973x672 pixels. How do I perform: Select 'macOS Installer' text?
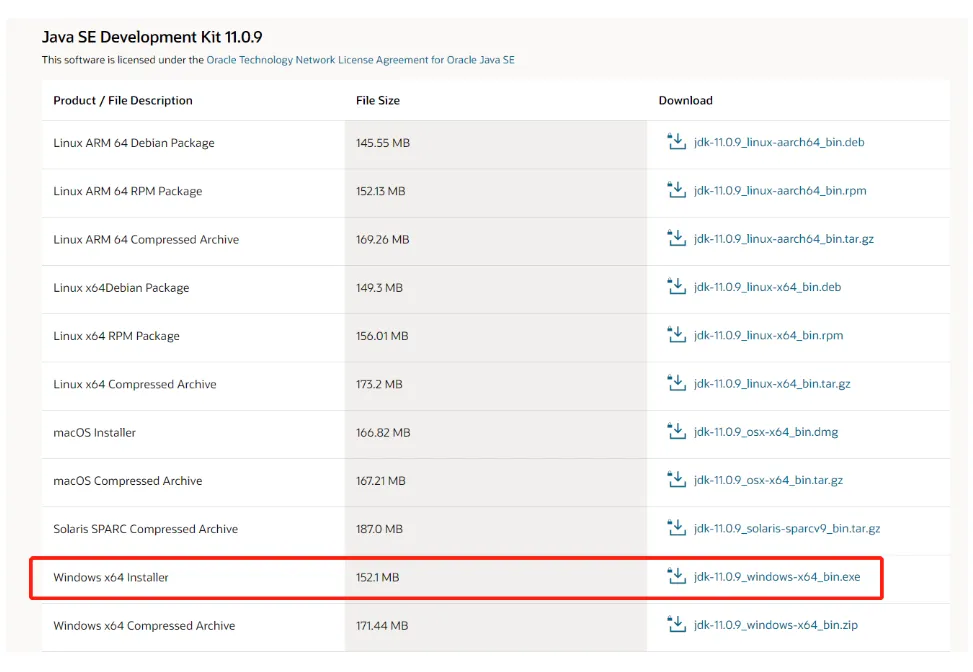[x=94, y=432]
